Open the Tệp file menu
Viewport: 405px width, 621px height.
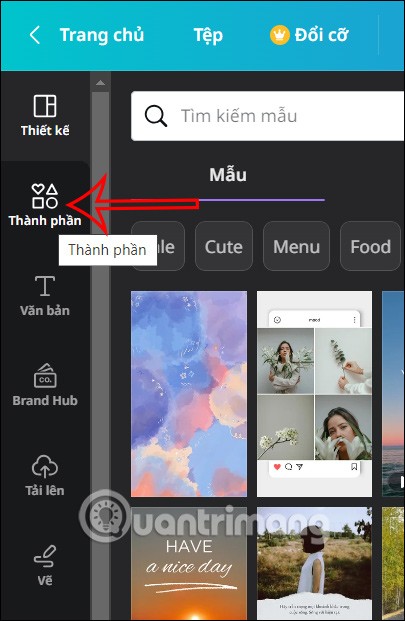pyautogui.click(x=208, y=35)
